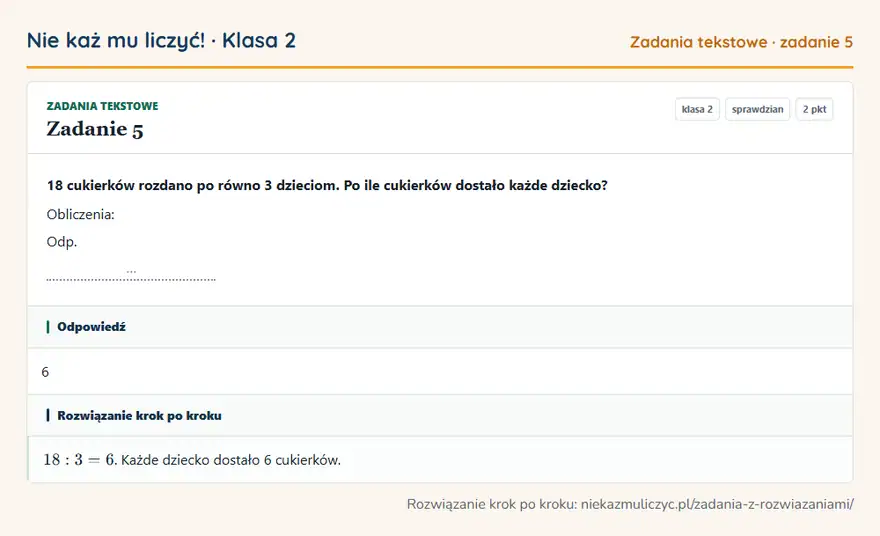Click the 'Zadania tekstowe · zadanie 5' header label
880x536 pixels.
[741, 42]
